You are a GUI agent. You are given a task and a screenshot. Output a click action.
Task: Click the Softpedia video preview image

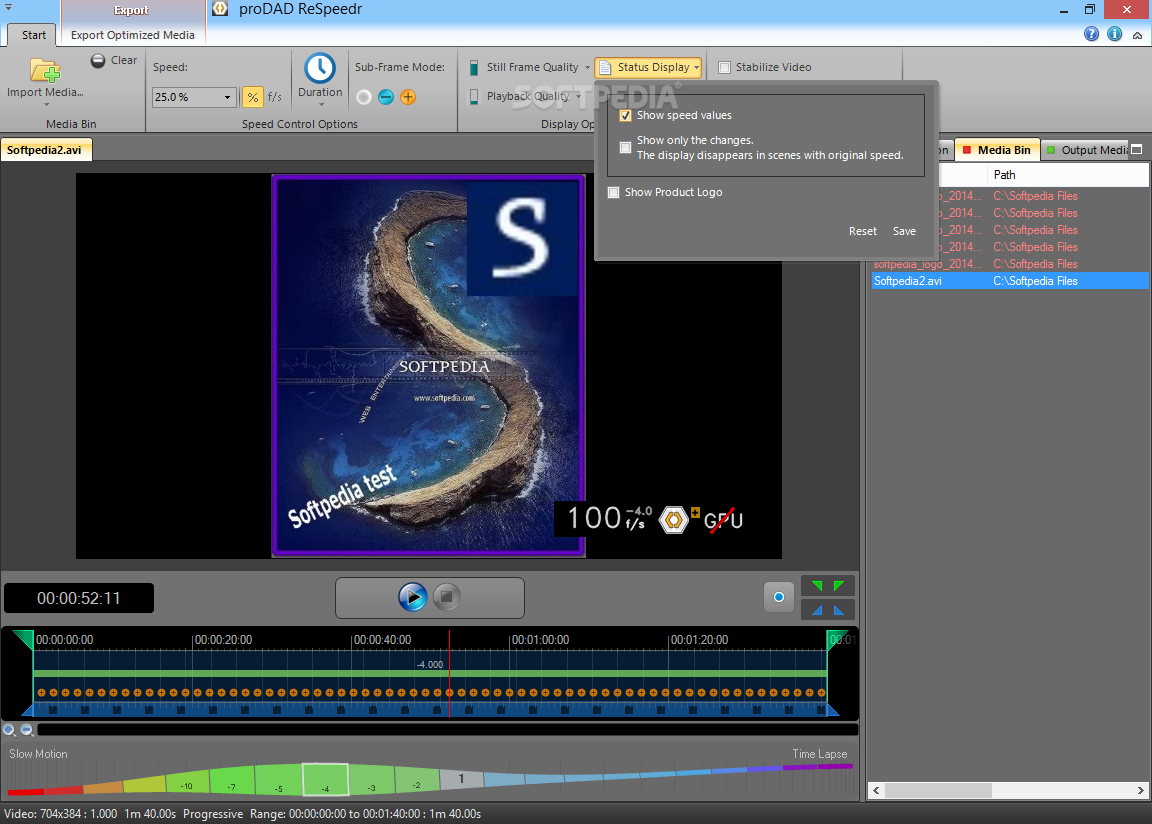pos(428,366)
